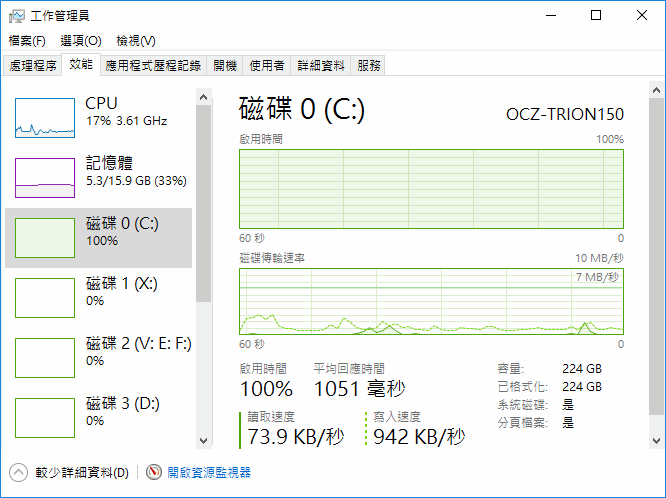Open the 檔案(F) menu

pos(27,41)
